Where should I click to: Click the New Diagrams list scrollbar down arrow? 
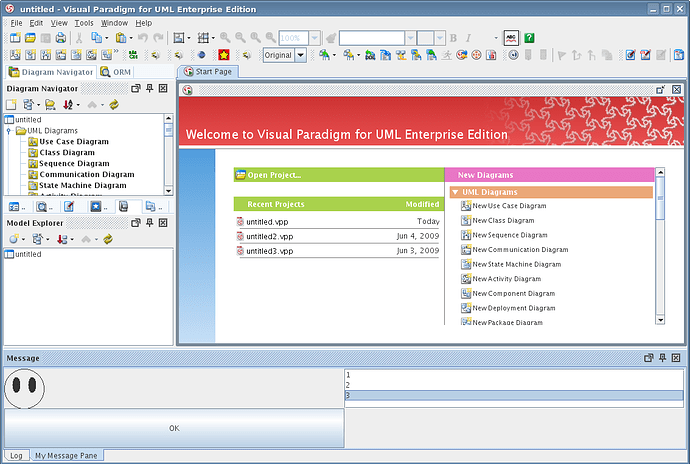660,320
